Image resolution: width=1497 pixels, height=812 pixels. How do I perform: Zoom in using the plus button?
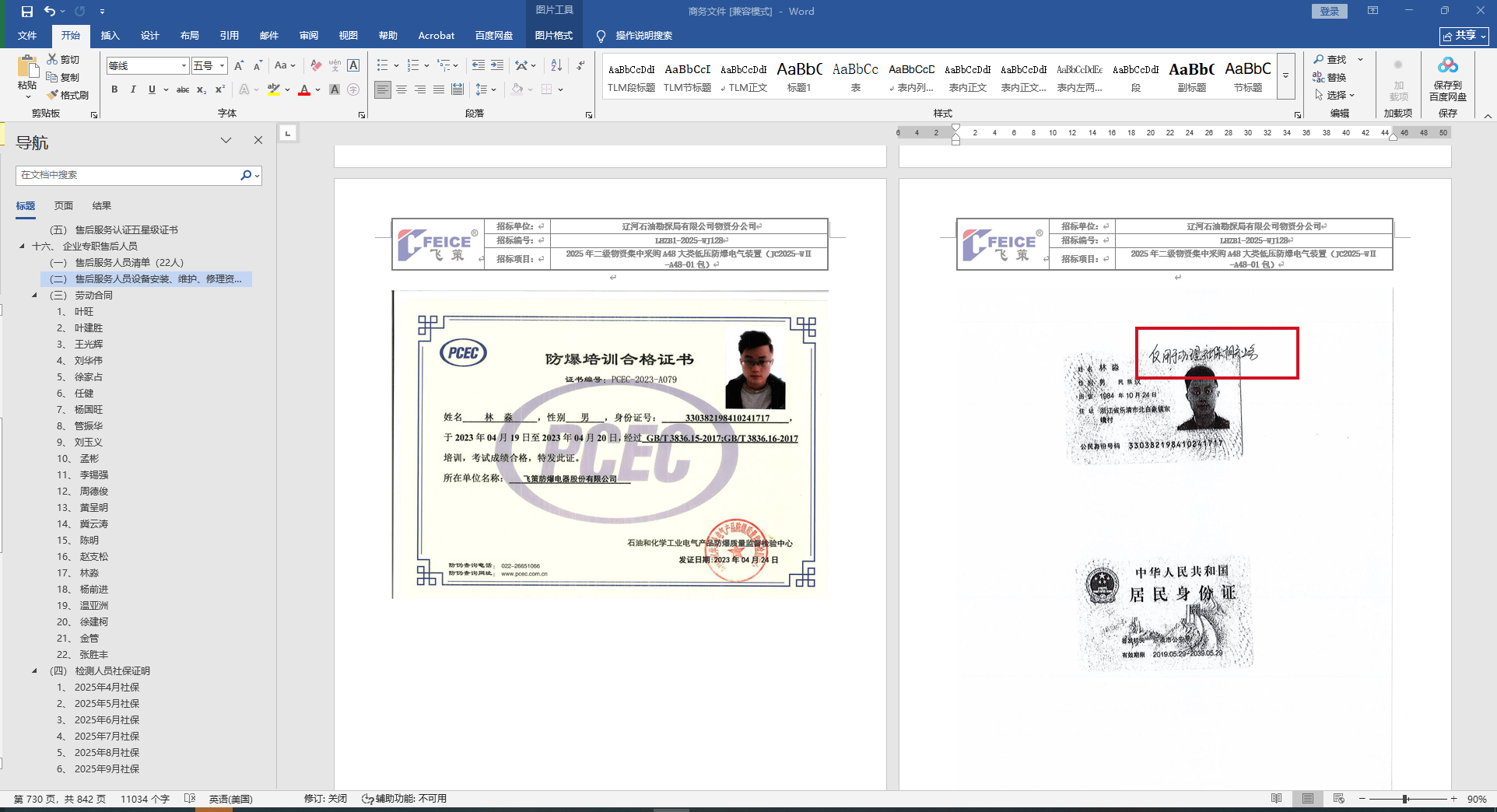point(1453,799)
